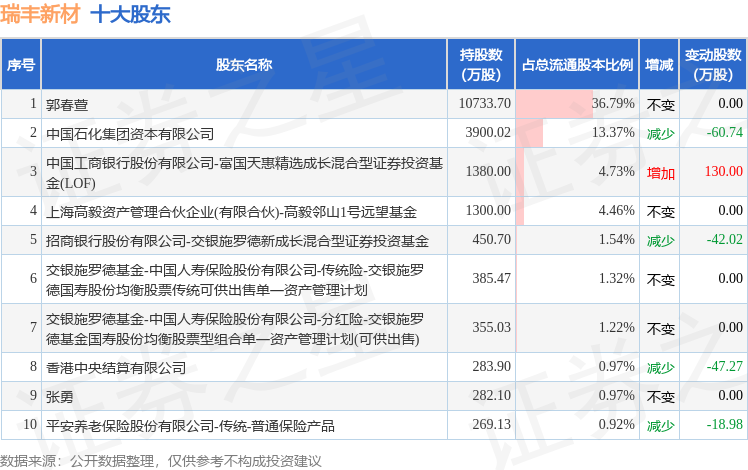Click 不变 status for 郭春萱
Viewport: 748px width, 470px height.
tap(661, 105)
